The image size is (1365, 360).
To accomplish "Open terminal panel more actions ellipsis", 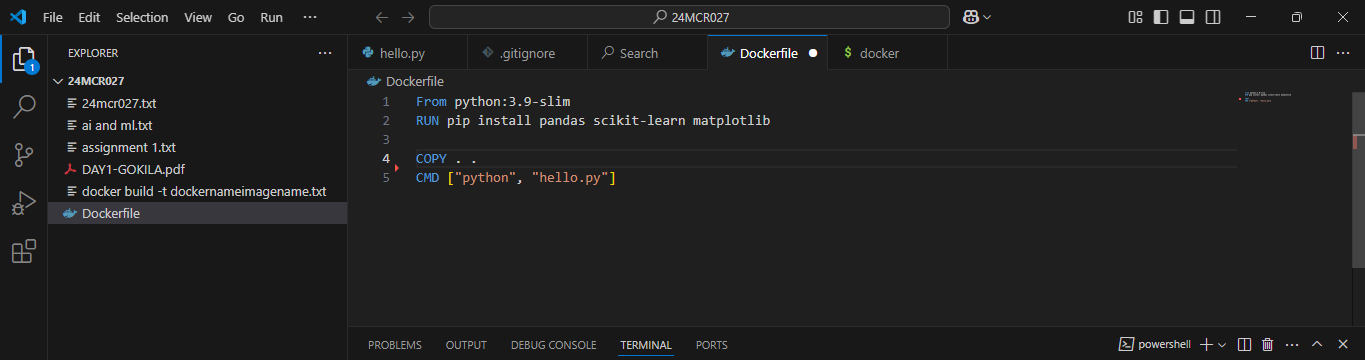I will coord(1292,344).
